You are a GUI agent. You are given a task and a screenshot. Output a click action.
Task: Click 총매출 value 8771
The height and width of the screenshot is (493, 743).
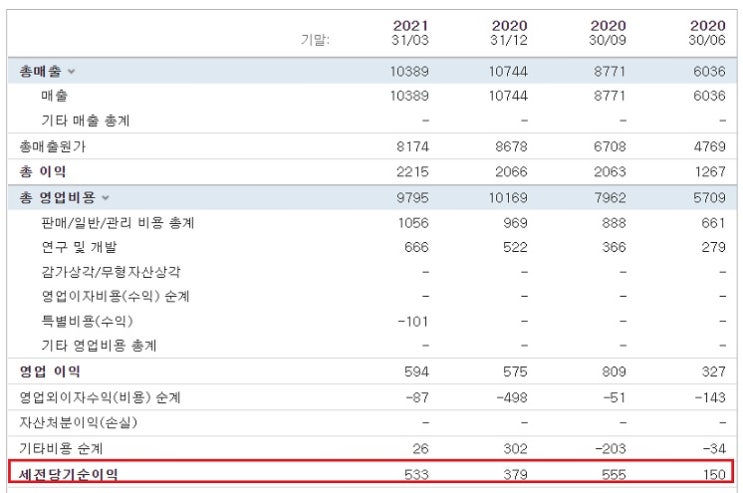(610, 72)
